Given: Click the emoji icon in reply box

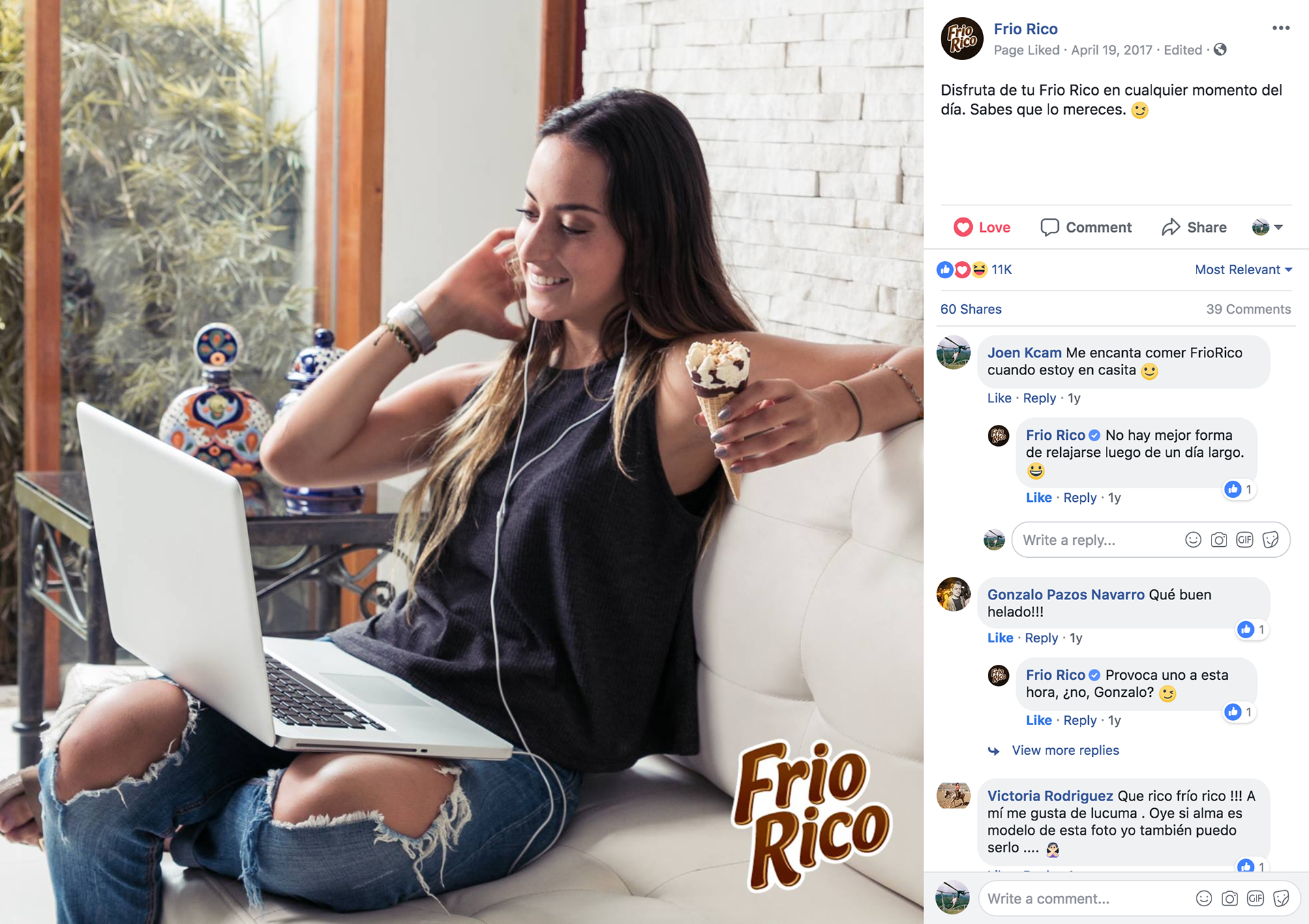Looking at the screenshot, I should pos(1193,540).
